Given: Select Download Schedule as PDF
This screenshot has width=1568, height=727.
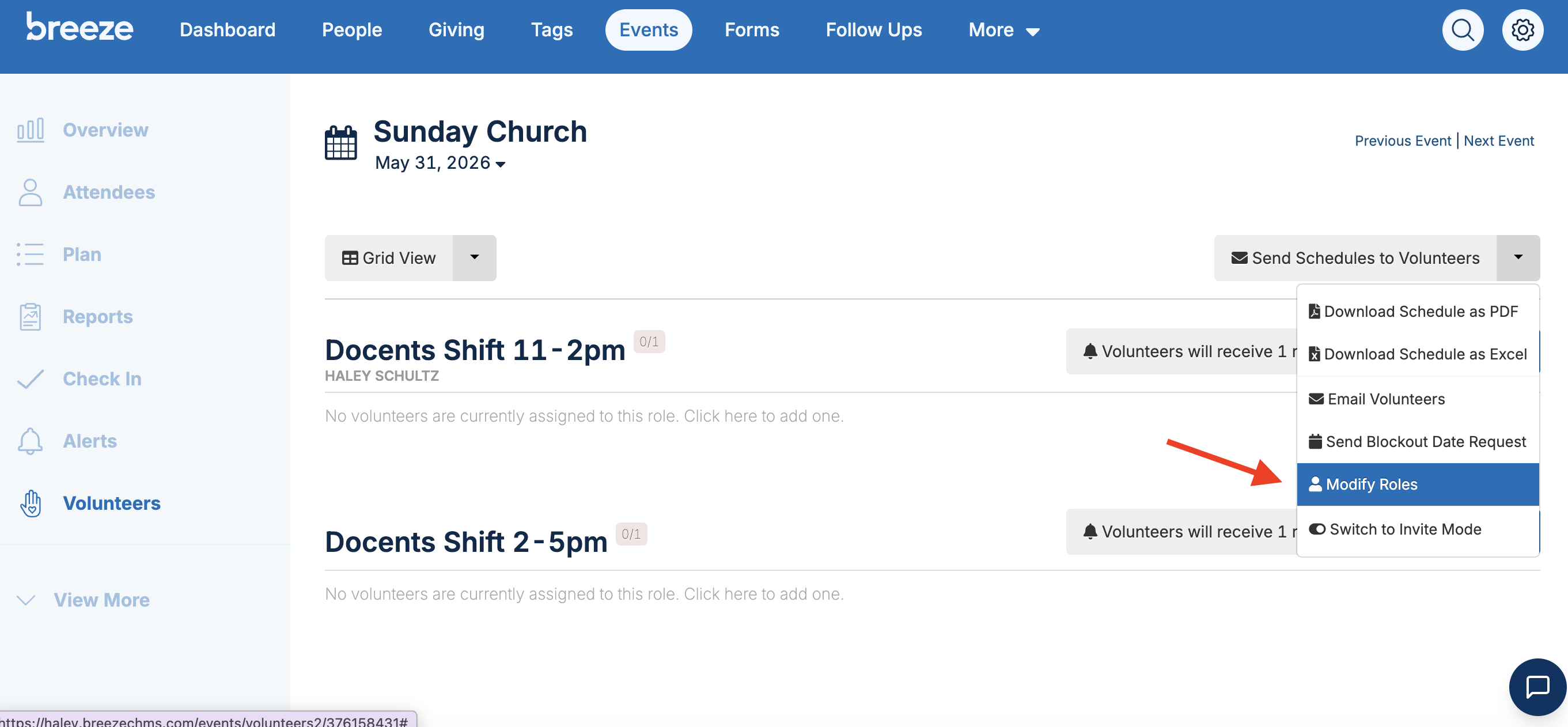Looking at the screenshot, I should pyautogui.click(x=1418, y=311).
